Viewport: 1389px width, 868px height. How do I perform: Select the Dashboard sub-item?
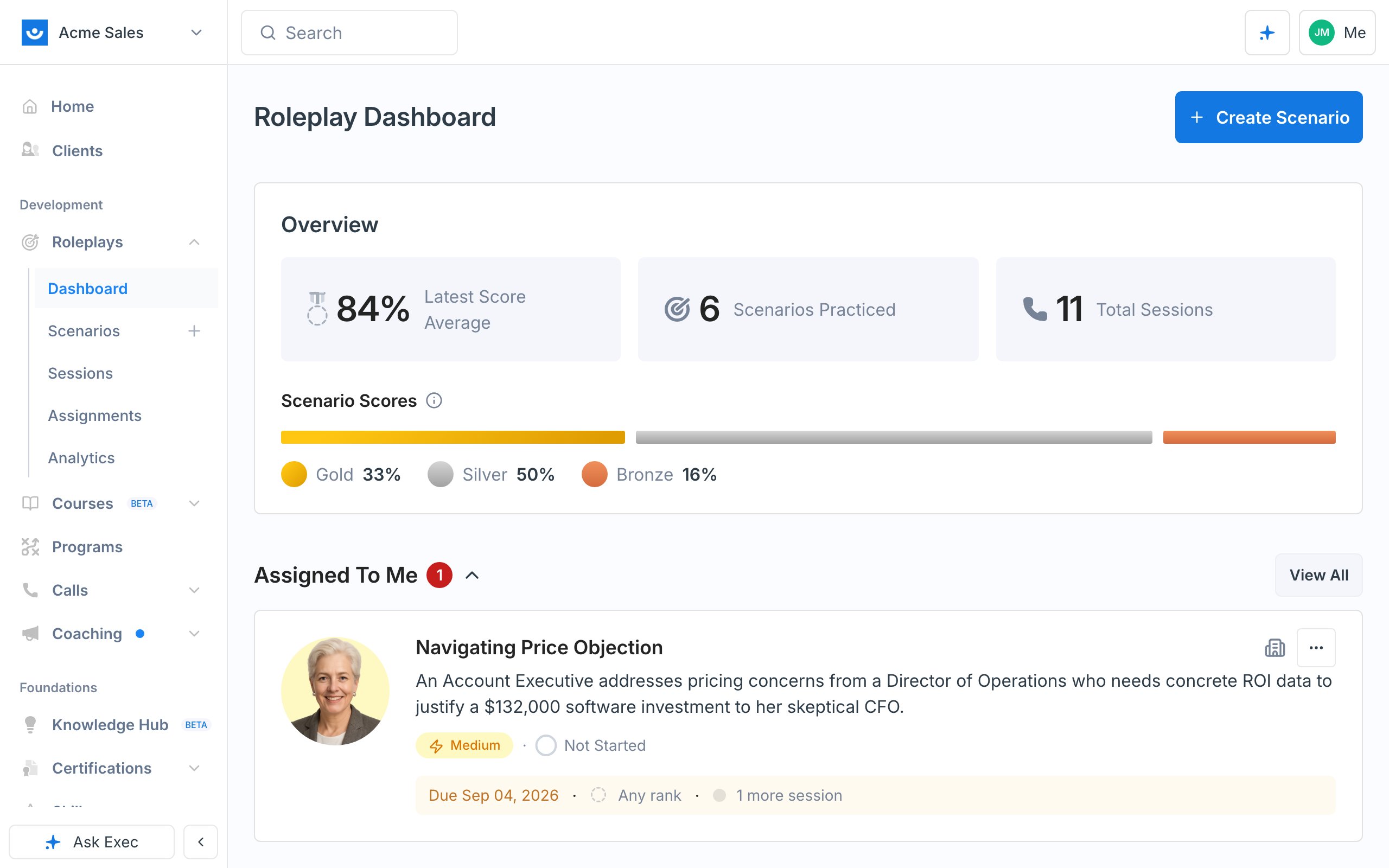point(126,288)
